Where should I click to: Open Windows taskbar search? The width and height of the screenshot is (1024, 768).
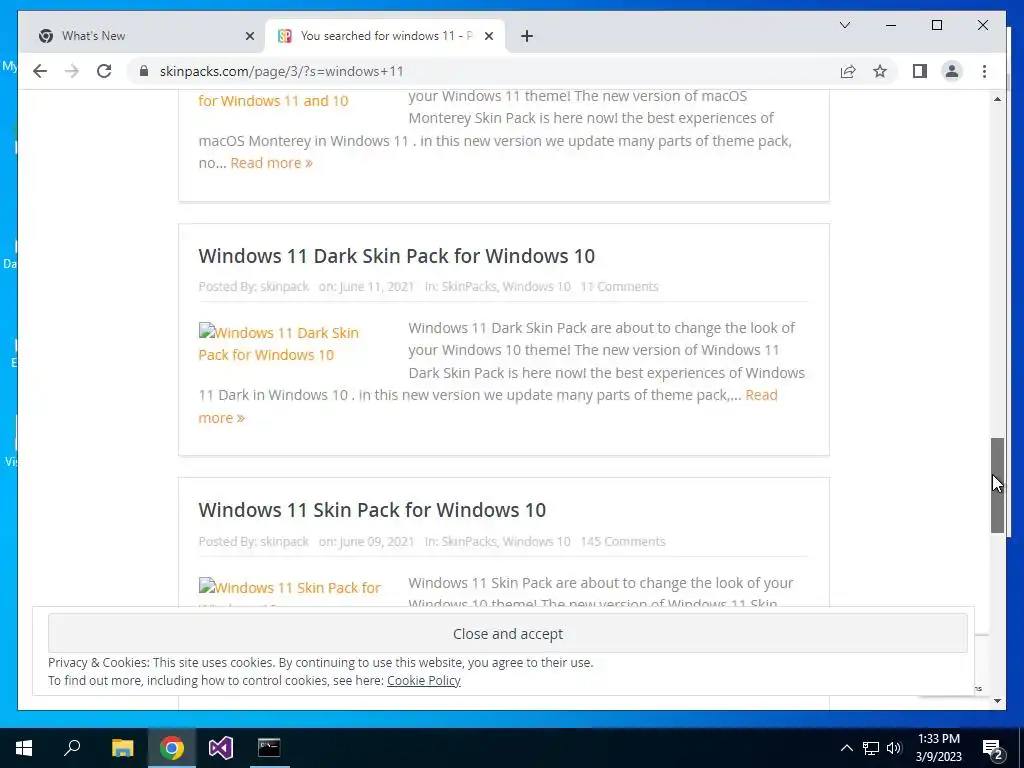[x=72, y=748]
